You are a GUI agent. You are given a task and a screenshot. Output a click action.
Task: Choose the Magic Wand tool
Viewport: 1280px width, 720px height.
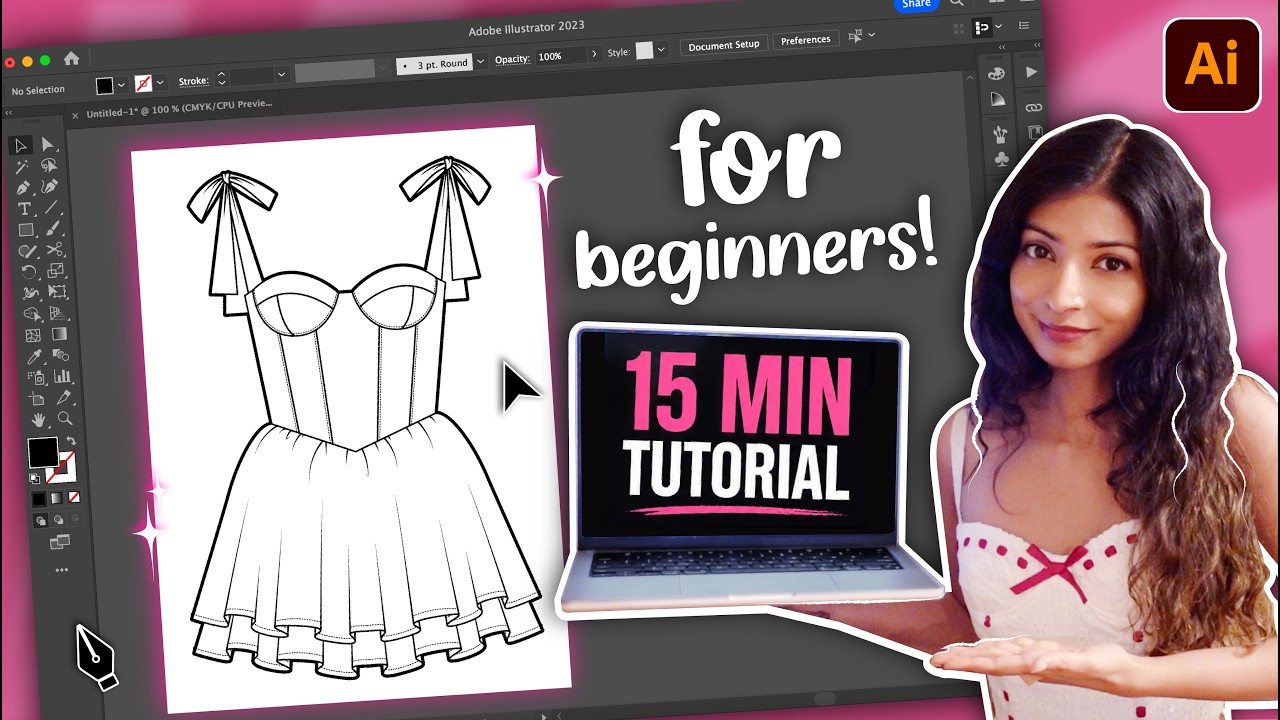(x=22, y=166)
